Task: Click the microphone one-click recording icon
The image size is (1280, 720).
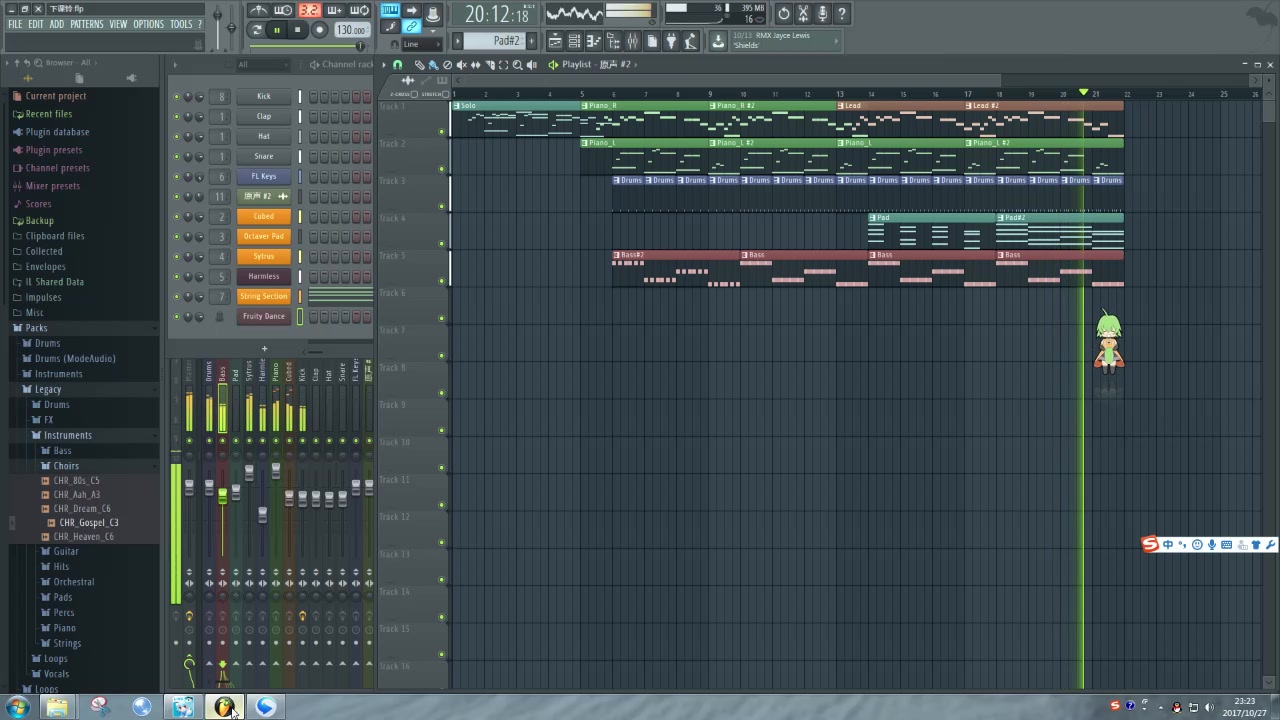Action: pos(822,13)
